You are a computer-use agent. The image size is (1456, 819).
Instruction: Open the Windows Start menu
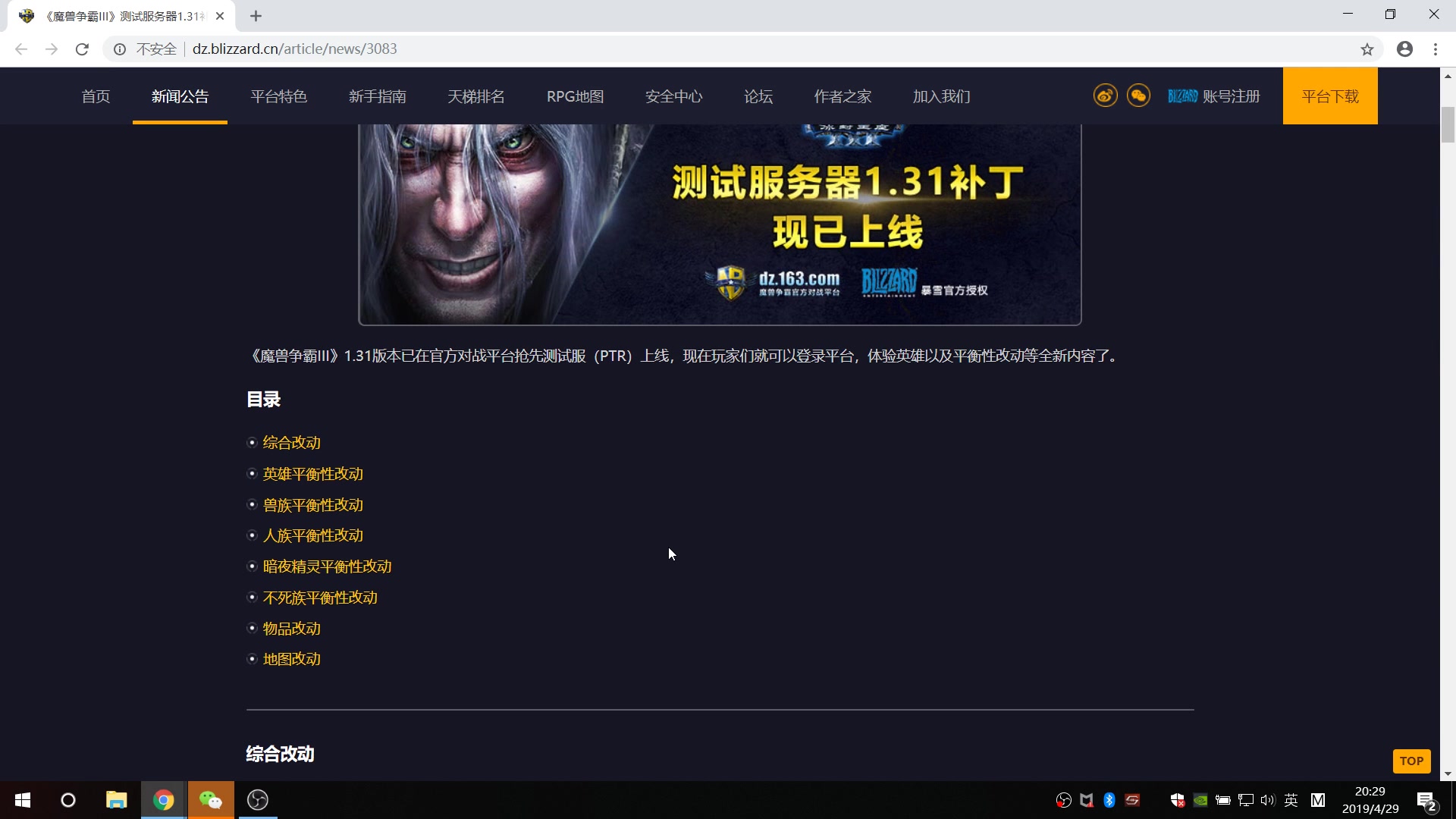tap(23, 800)
